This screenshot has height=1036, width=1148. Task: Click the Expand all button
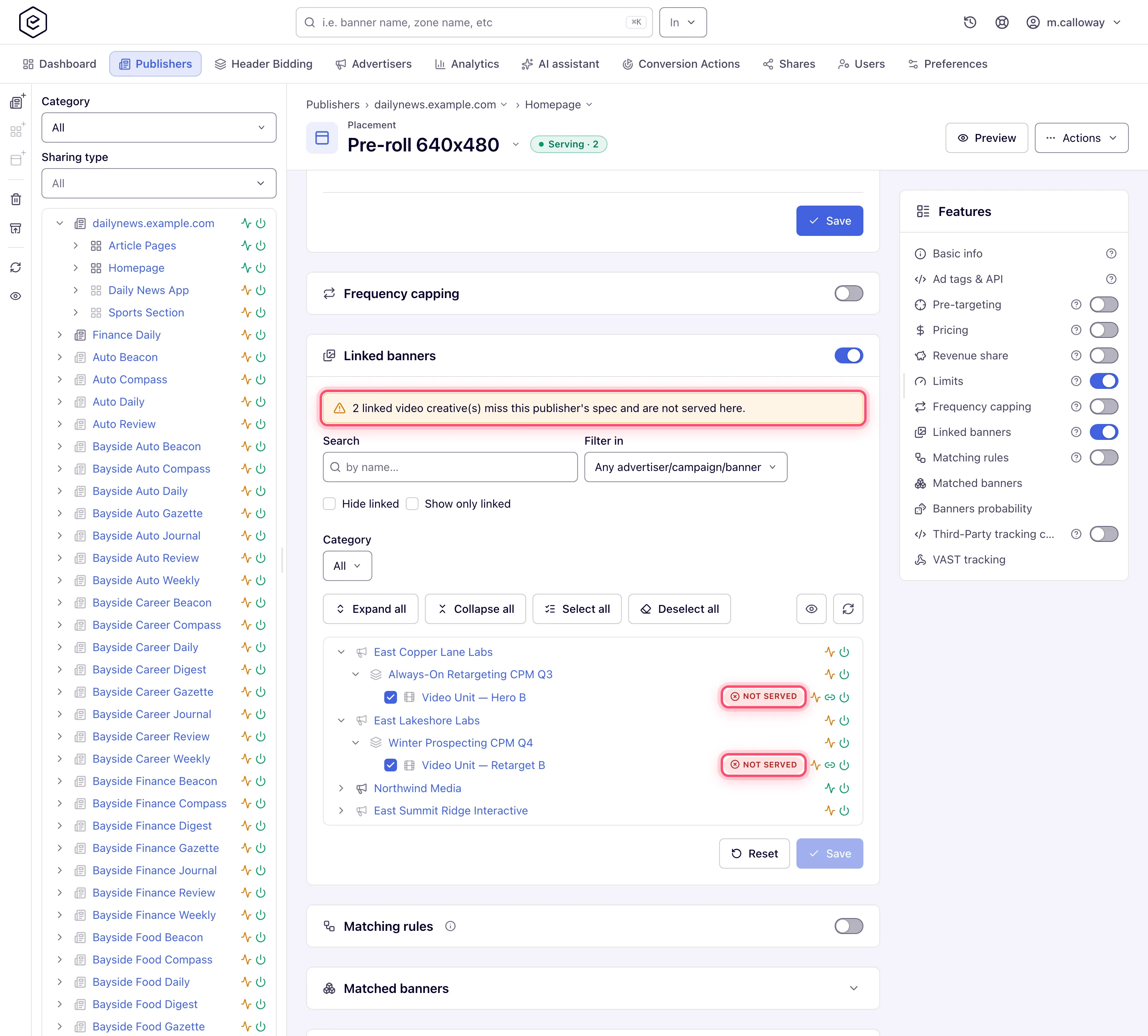(x=371, y=609)
